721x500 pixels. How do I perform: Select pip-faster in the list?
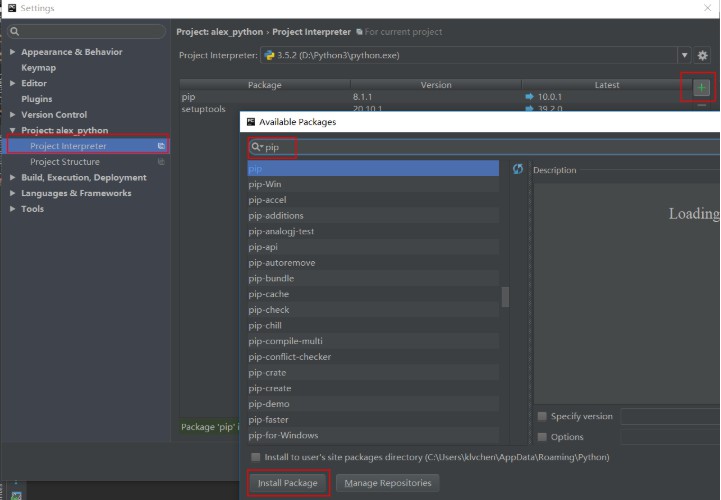coord(373,420)
